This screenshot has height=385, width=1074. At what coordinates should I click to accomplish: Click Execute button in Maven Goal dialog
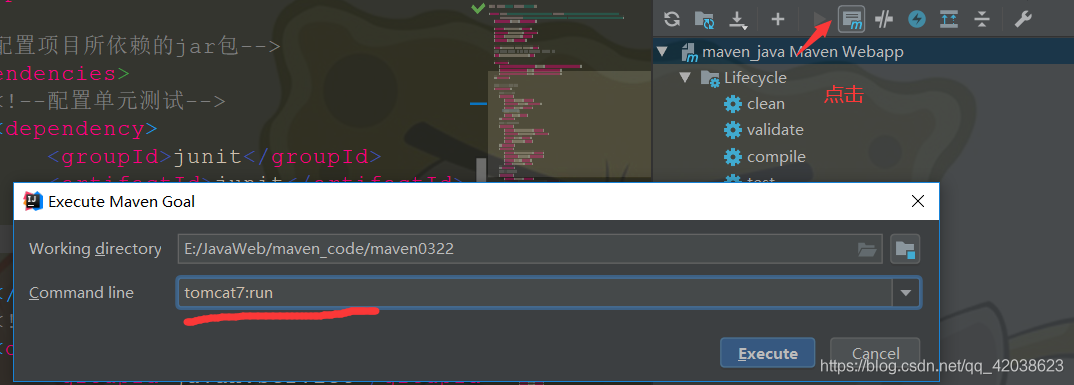click(767, 353)
